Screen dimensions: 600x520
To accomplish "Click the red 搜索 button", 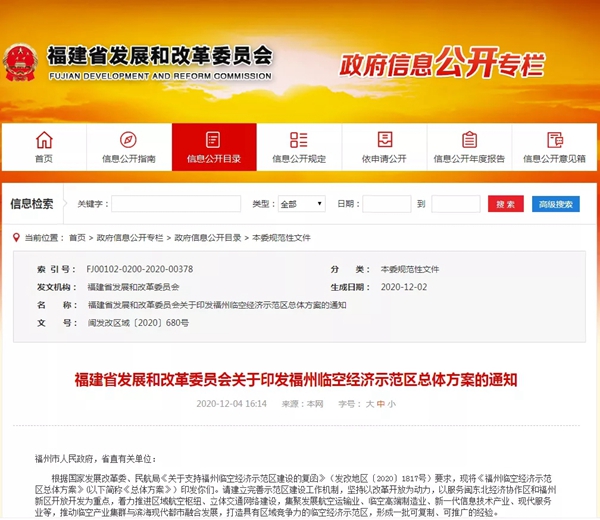I will pos(505,204).
